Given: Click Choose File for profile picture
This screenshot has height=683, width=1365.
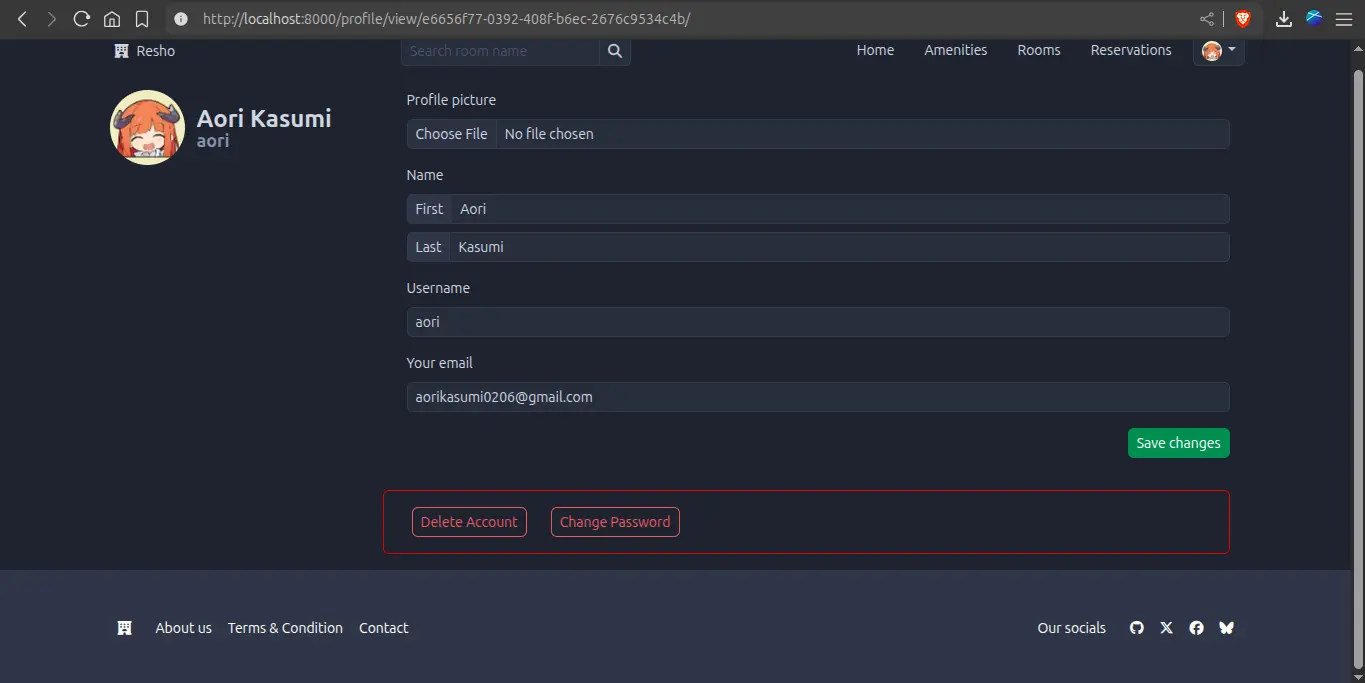Looking at the screenshot, I should 452,134.
